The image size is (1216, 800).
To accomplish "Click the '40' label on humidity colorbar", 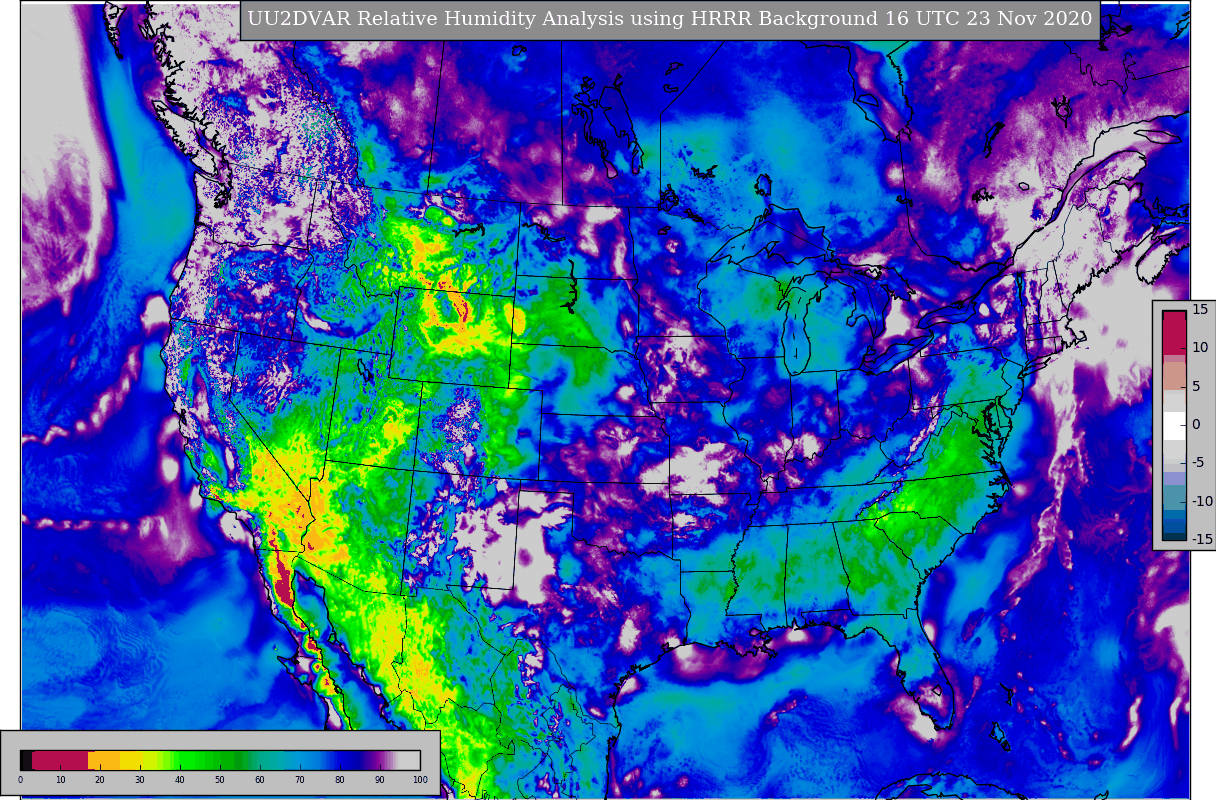I will pos(180,780).
